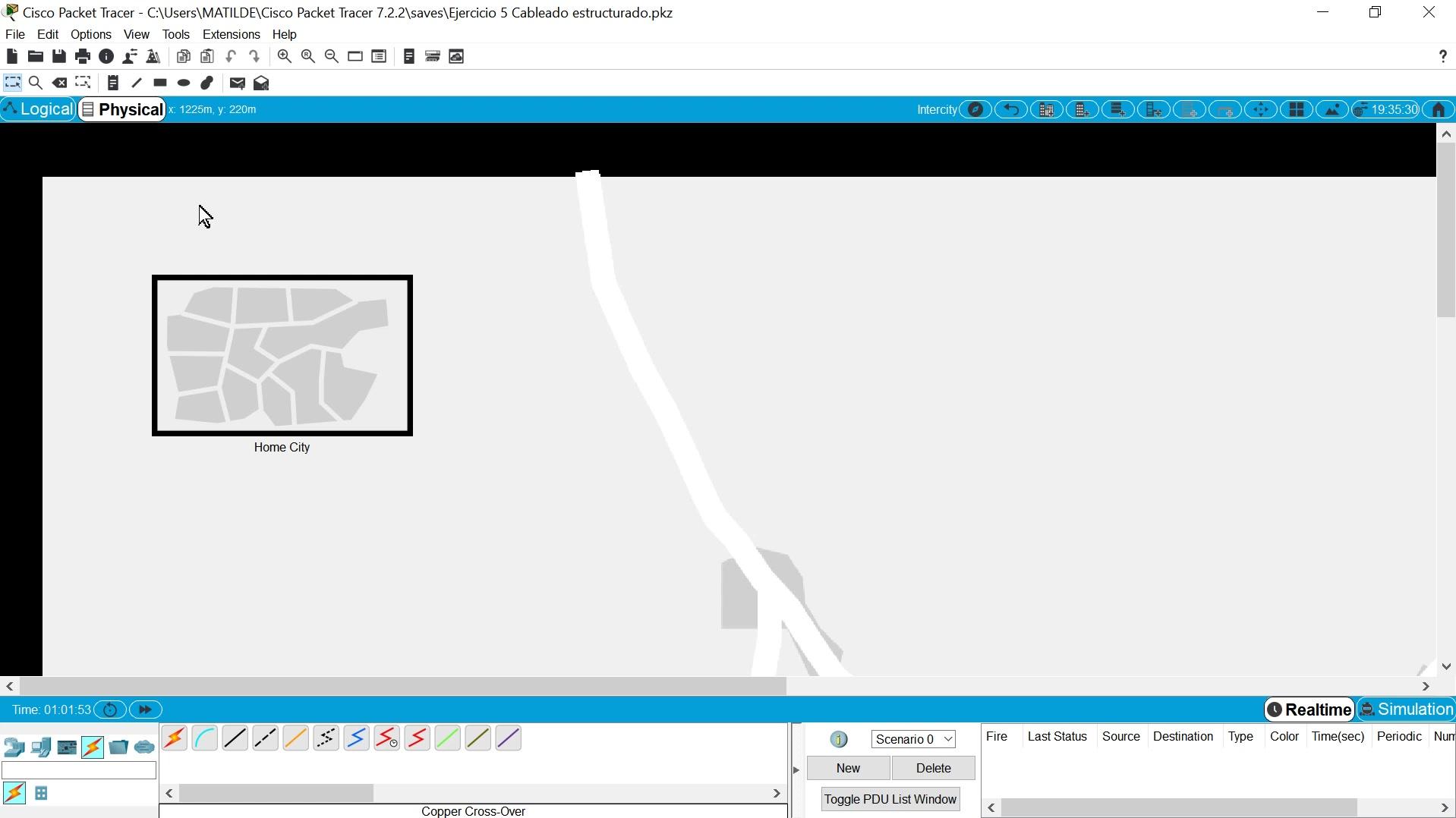Open Network Information with the info icon

[x=106, y=57]
